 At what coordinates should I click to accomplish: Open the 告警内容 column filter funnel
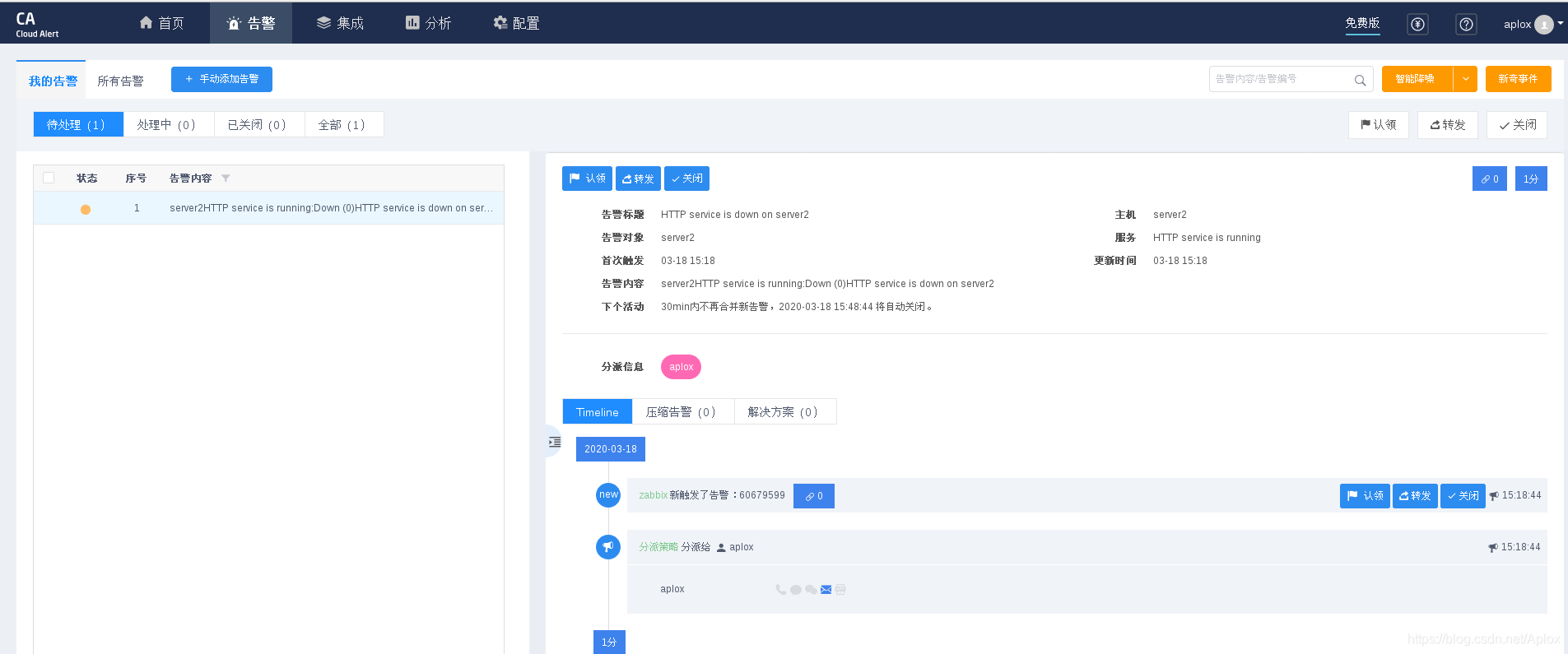point(226,179)
